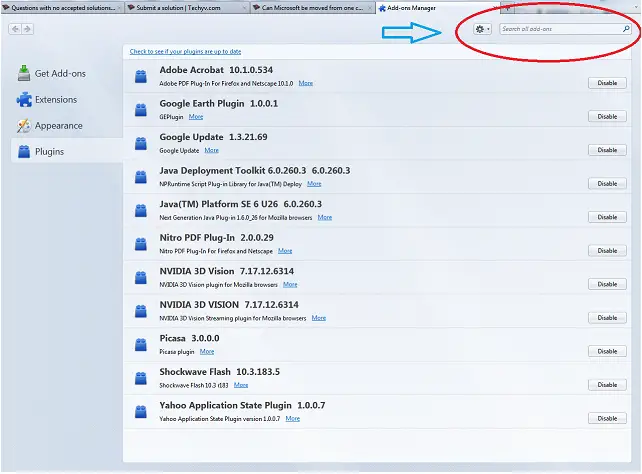Click the Nitro PDF Plug-In icon
The image size is (642, 474).
pyautogui.click(x=141, y=244)
